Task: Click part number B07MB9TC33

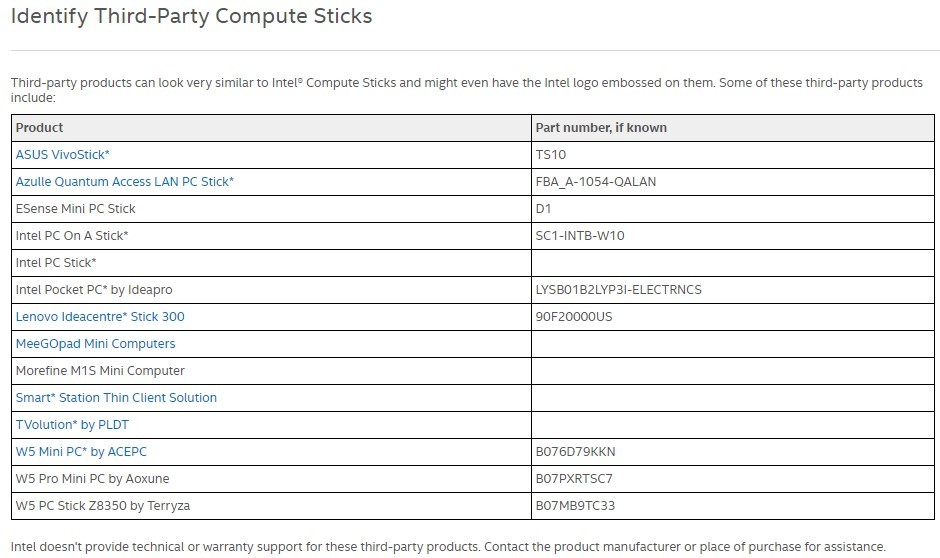Action: [x=575, y=506]
